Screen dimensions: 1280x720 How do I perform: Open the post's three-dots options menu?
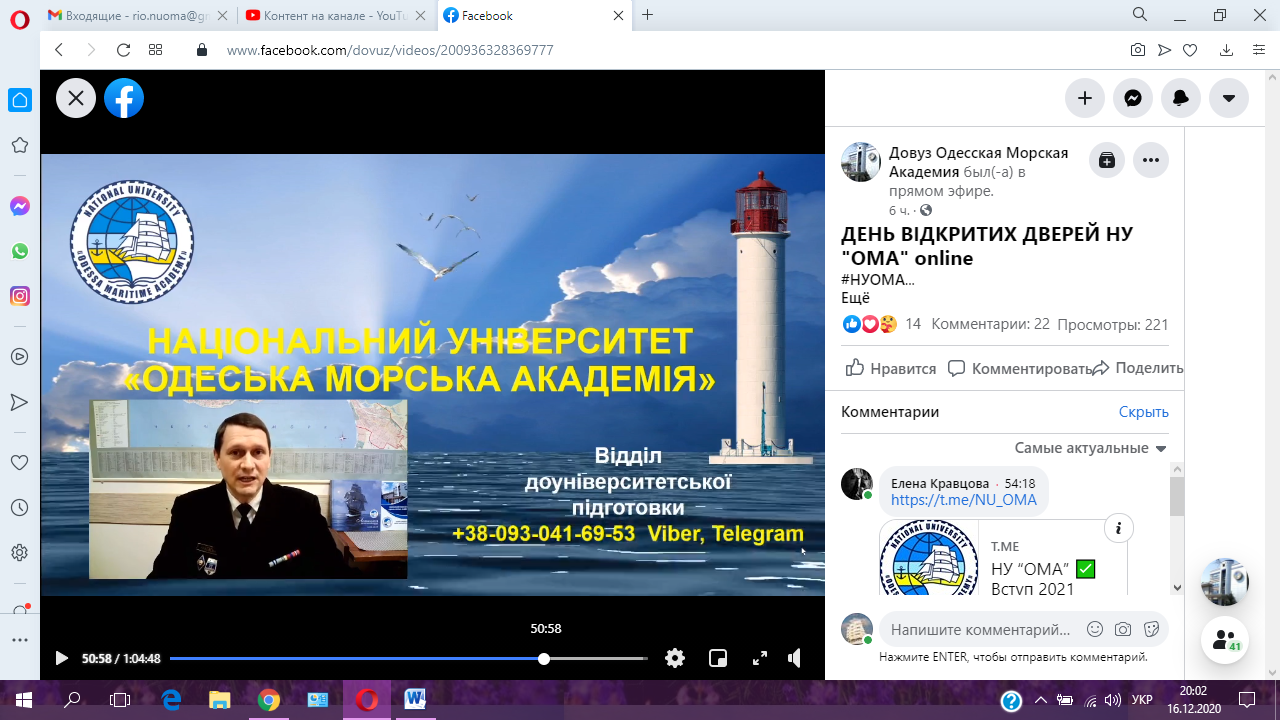(x=1151, y=160)
